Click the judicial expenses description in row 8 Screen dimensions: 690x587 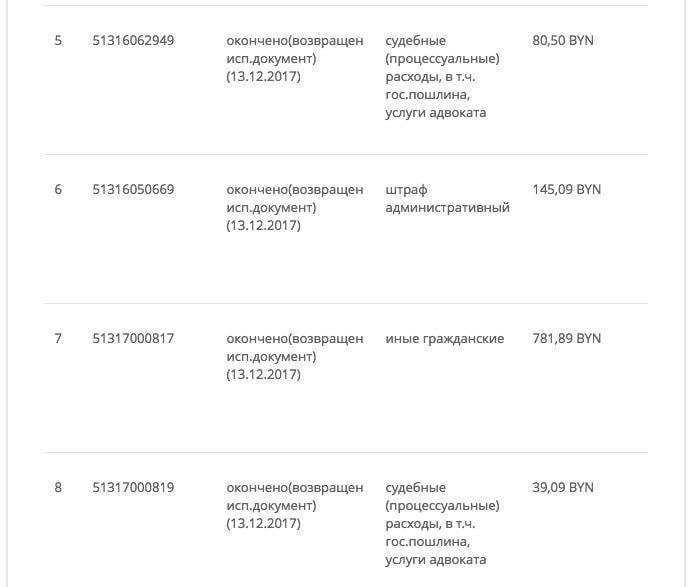442,523
